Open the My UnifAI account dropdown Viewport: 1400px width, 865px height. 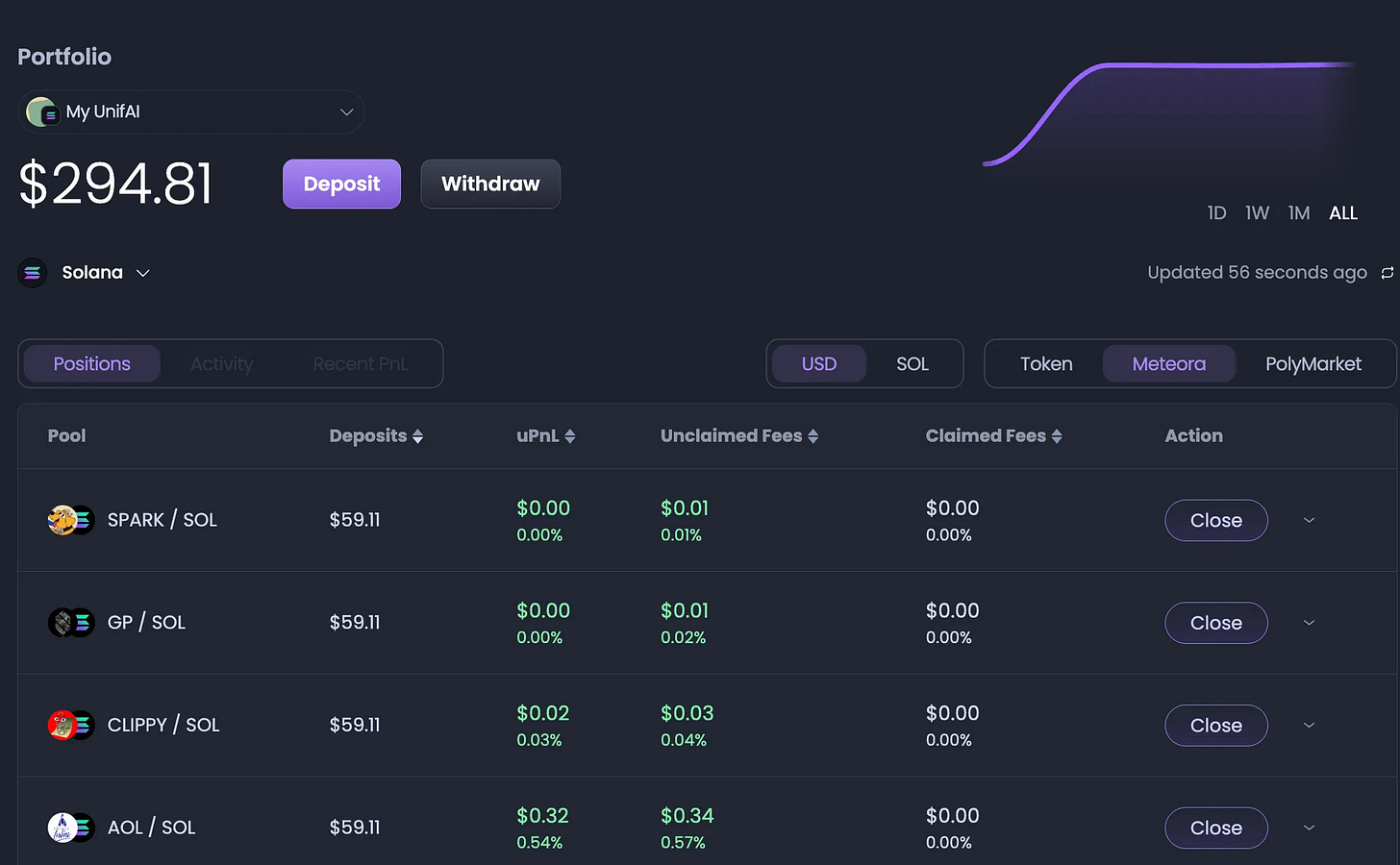click(191, 112)
